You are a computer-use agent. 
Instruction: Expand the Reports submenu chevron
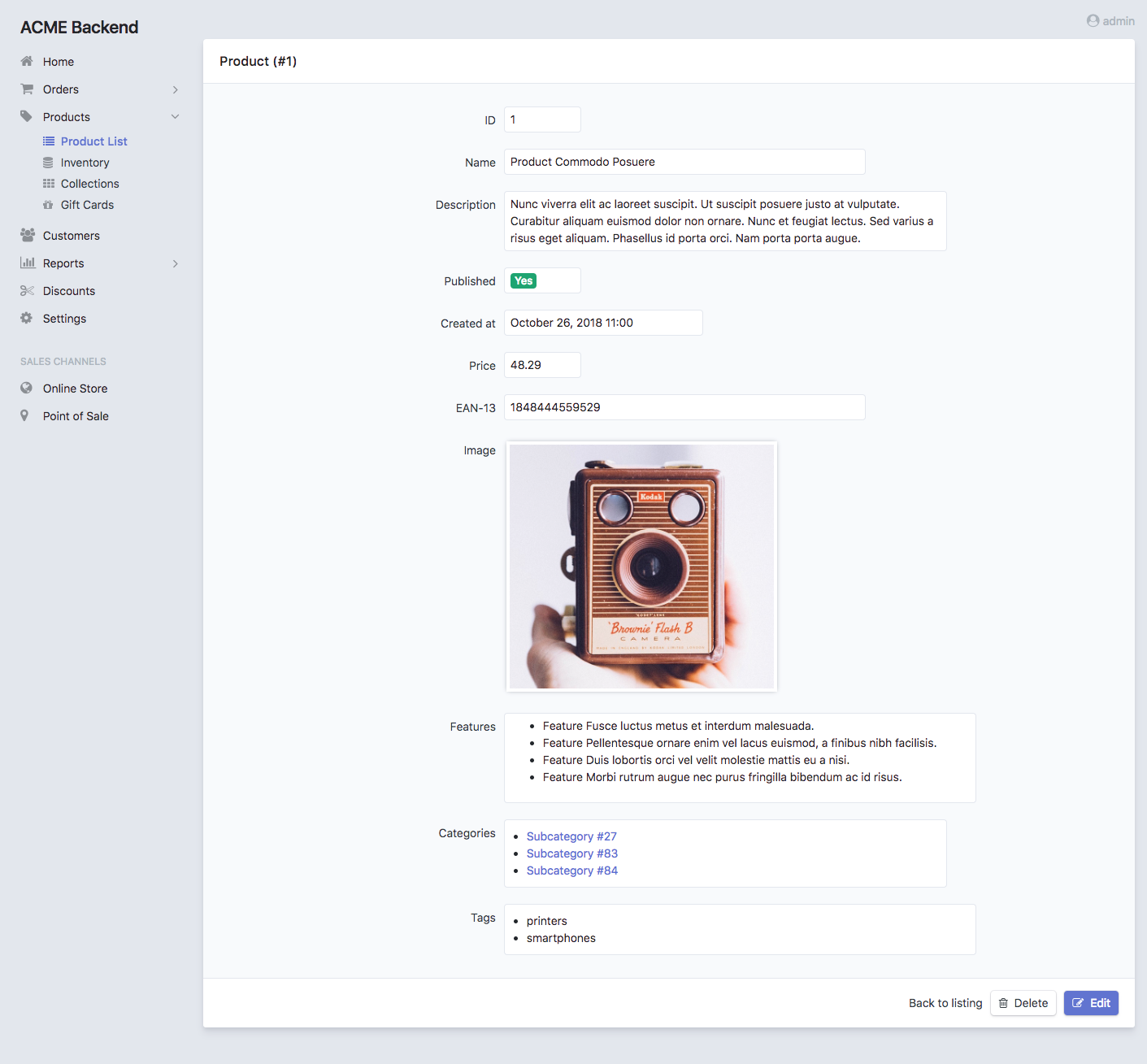coord(175,263)
